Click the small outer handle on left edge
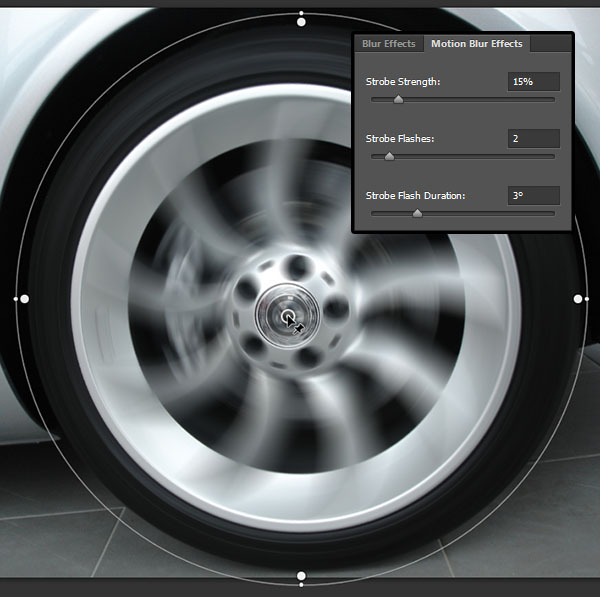Viewport: 600px width, 597px height. point(15,298)
